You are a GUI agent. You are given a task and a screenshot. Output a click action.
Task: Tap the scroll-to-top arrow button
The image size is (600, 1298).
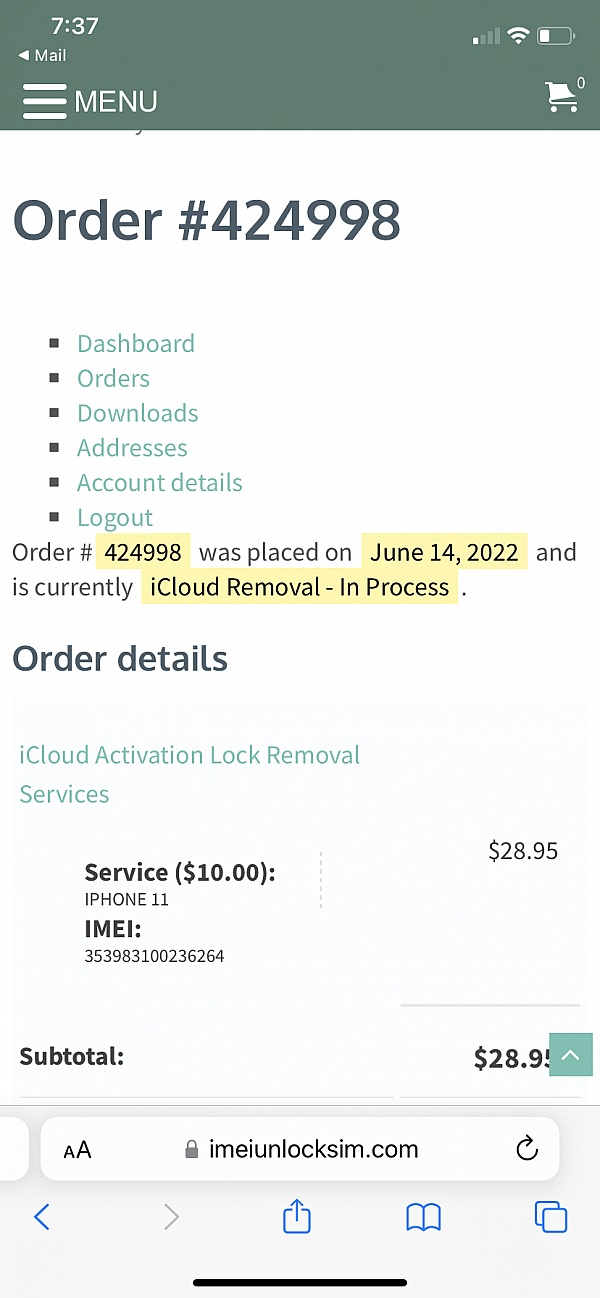(x=571, y=1055)
